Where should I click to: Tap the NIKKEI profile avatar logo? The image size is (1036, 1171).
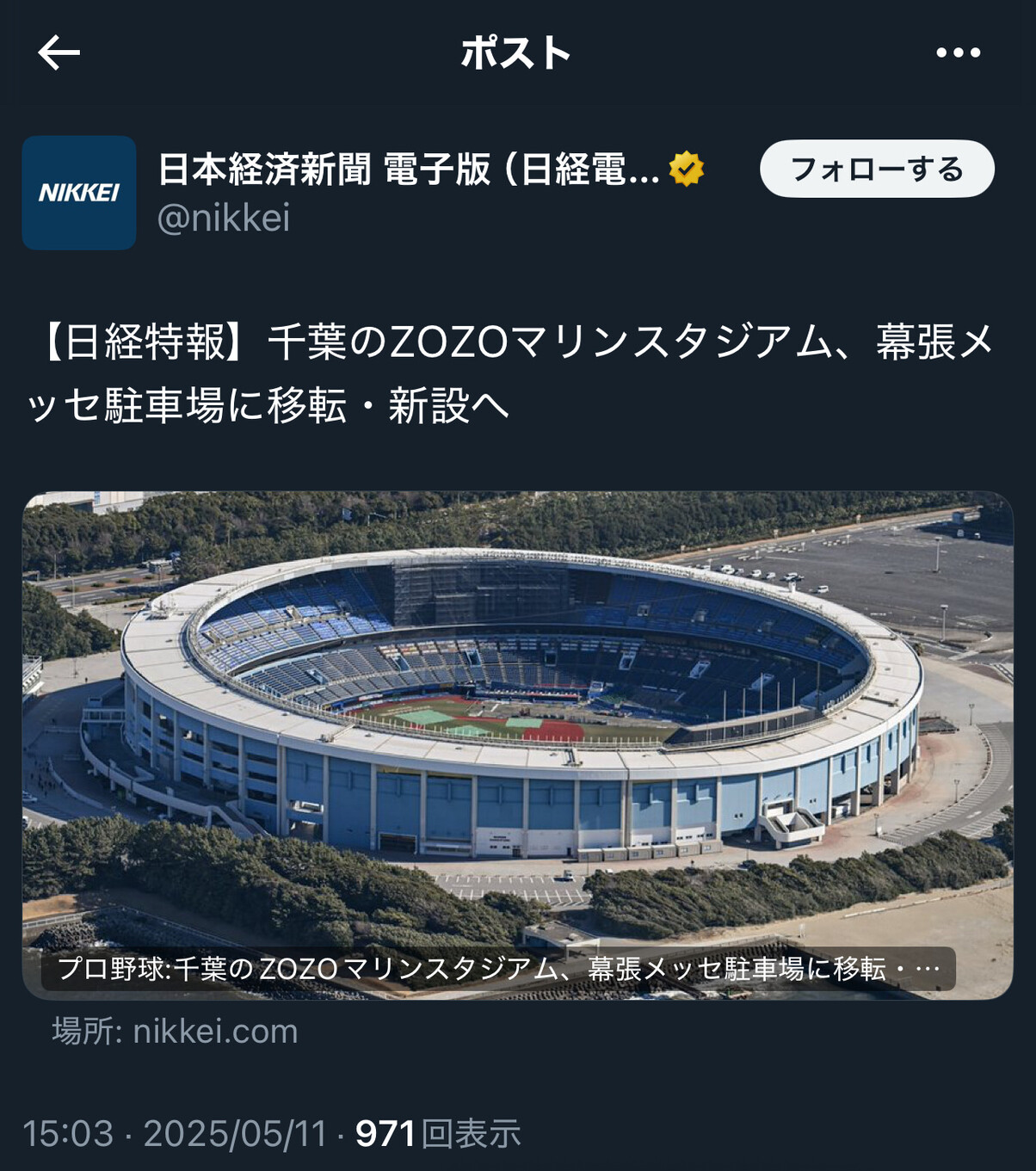click(x=79, y=193)
